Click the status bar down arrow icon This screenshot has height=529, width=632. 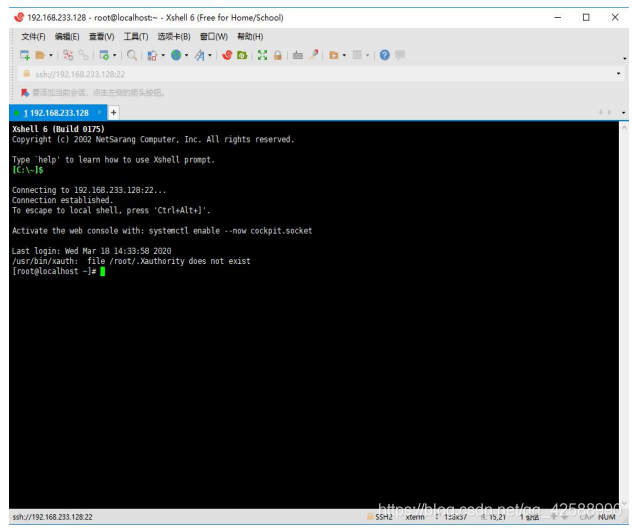click(x=565, y=517)
